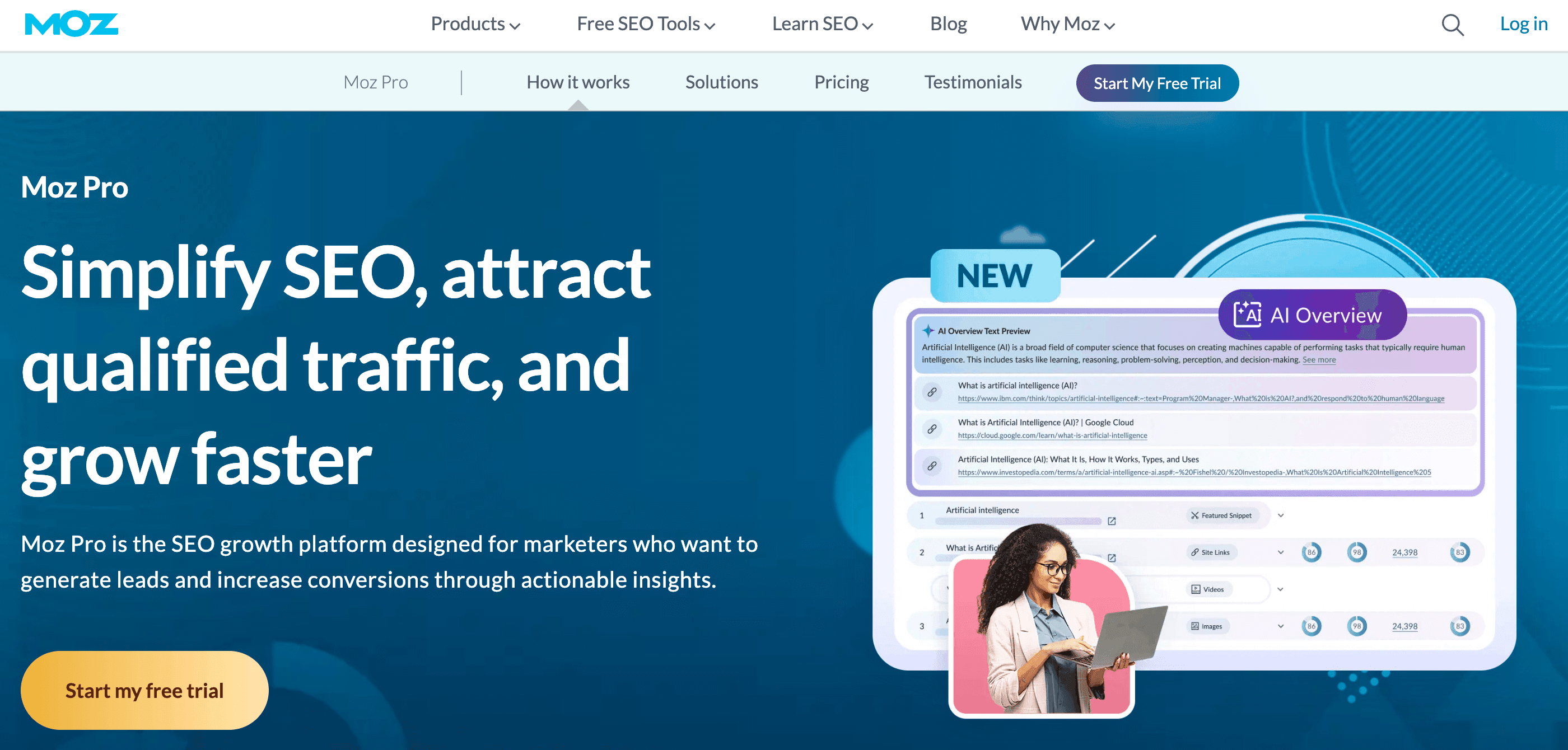Open the cloud.google.com URL

click(x=1052, y=435)
